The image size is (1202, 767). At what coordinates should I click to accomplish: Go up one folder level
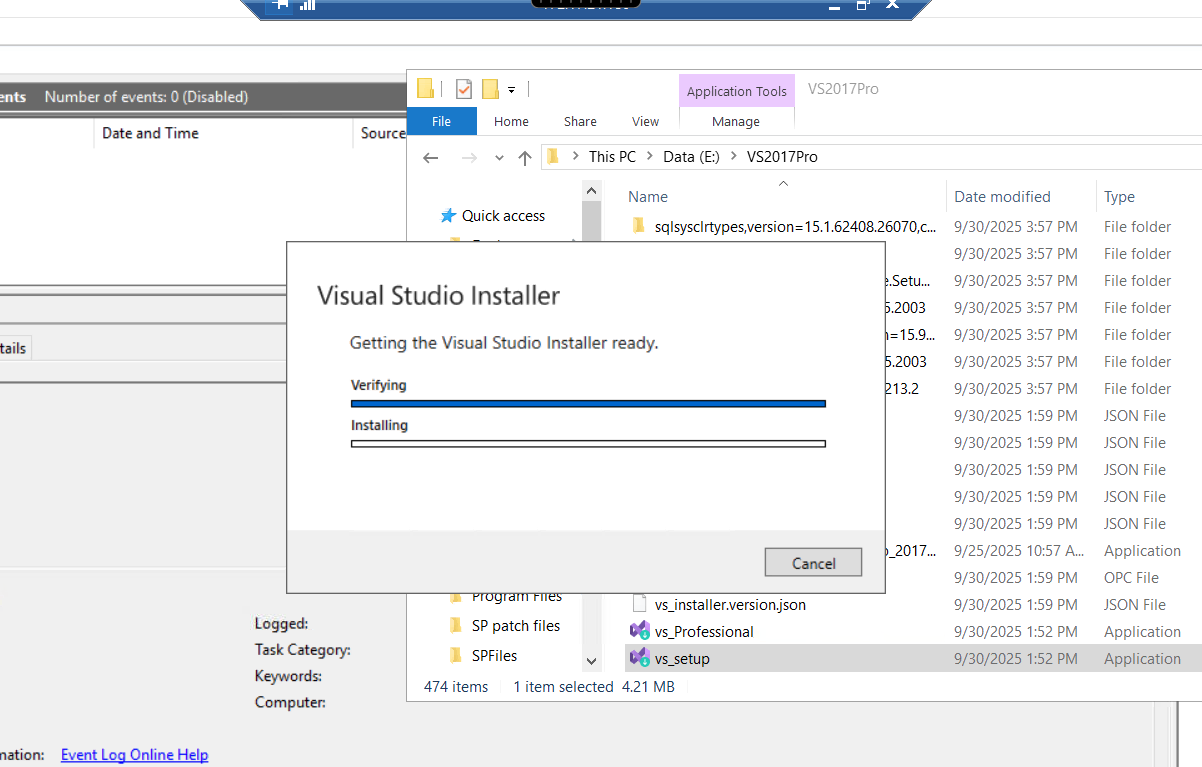[x=525, y=157]
